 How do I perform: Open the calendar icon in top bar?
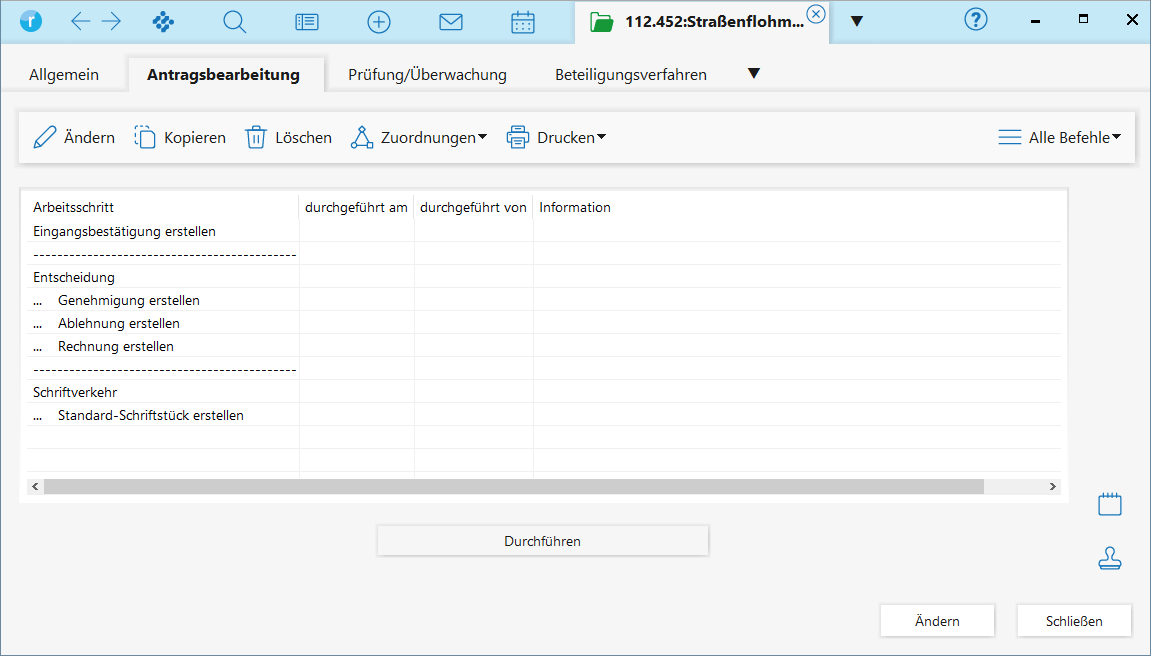click(523, 21)
